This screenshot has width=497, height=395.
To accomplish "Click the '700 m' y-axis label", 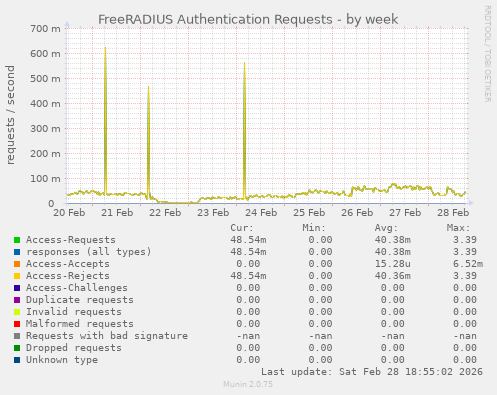I will 45,29.
